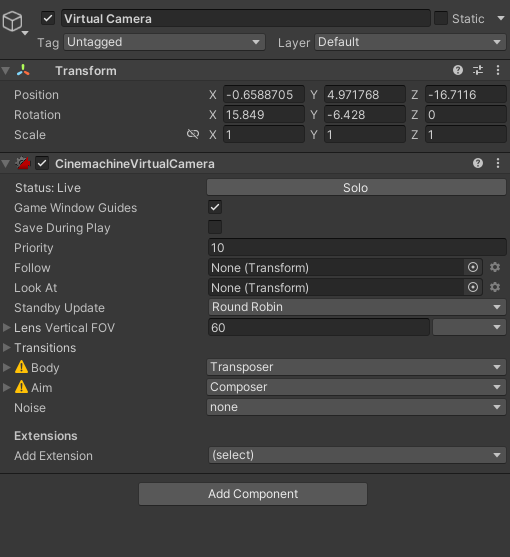The width and height of the screenshot is (510, 557).
Task: Open the Transform help icon
Action: coord(458,70)
